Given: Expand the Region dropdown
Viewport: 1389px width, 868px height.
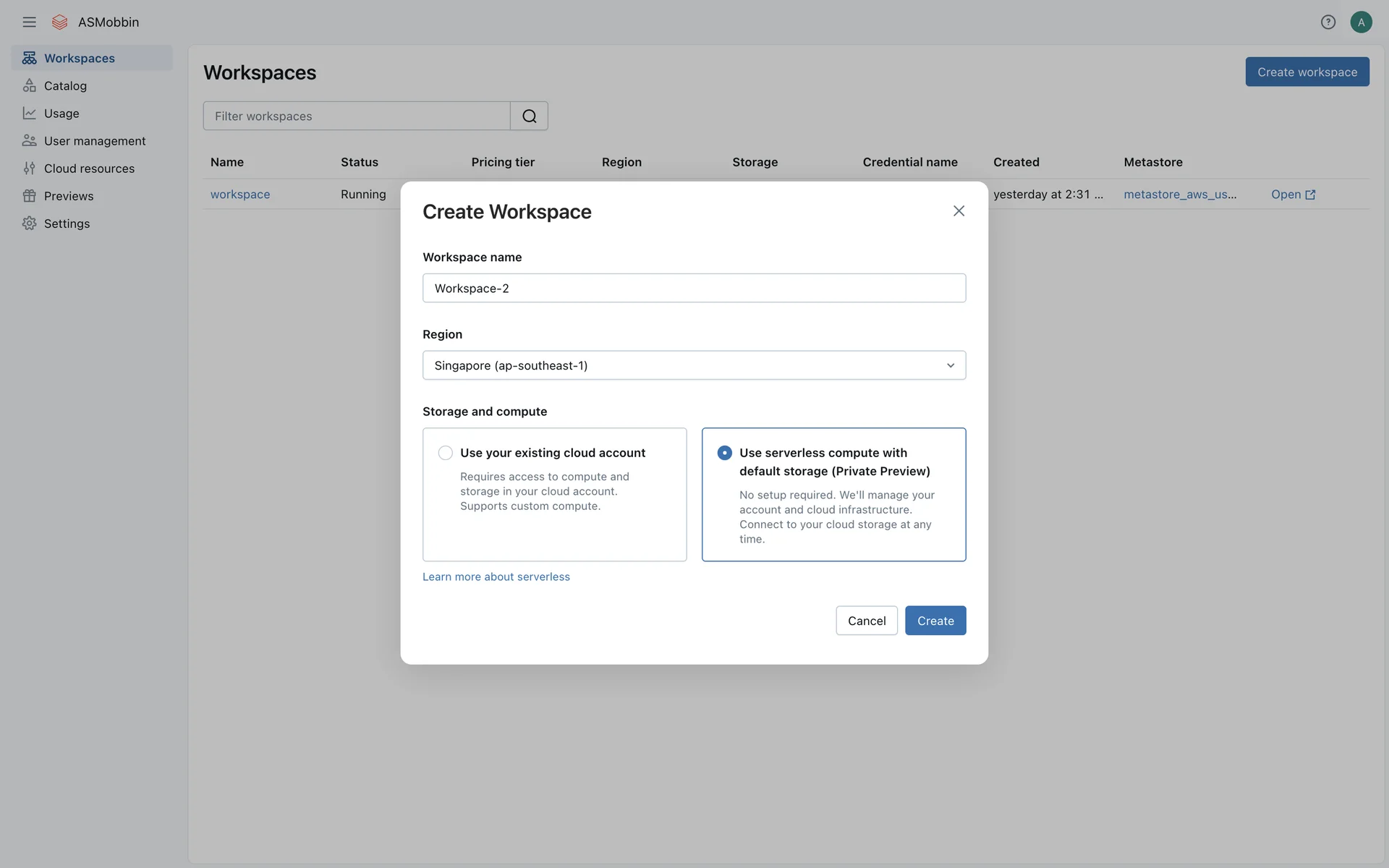Looking at the screenshot, I should pos(694,365).
